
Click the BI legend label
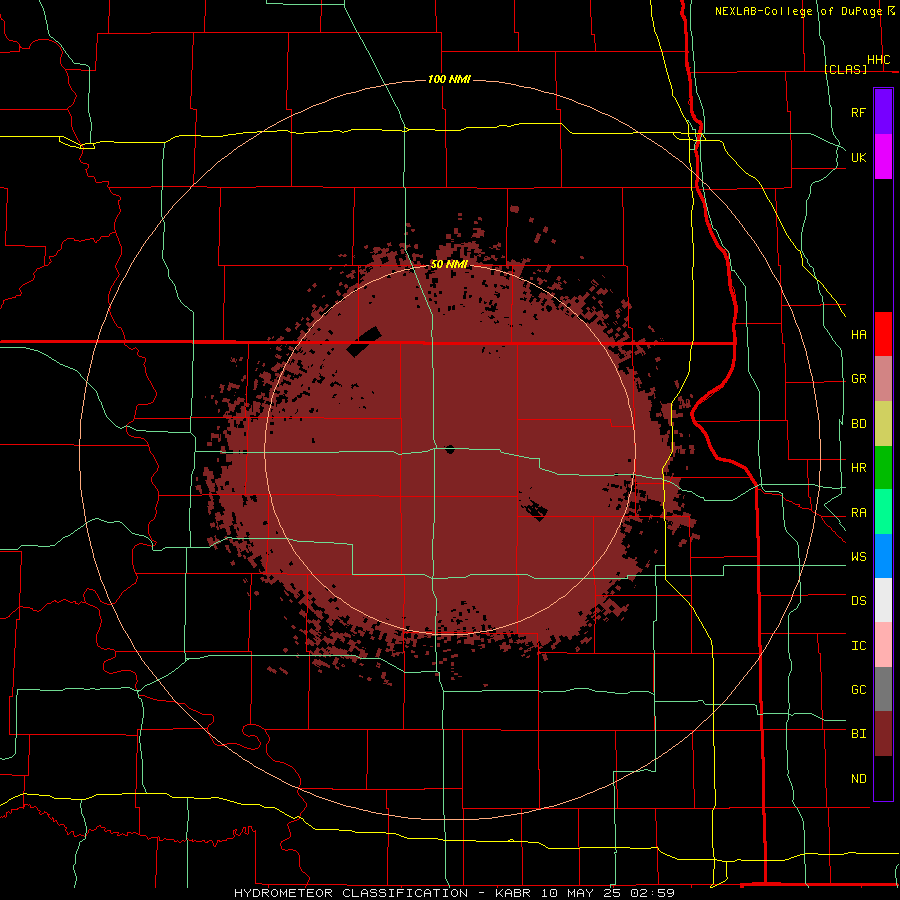[859, 734]
